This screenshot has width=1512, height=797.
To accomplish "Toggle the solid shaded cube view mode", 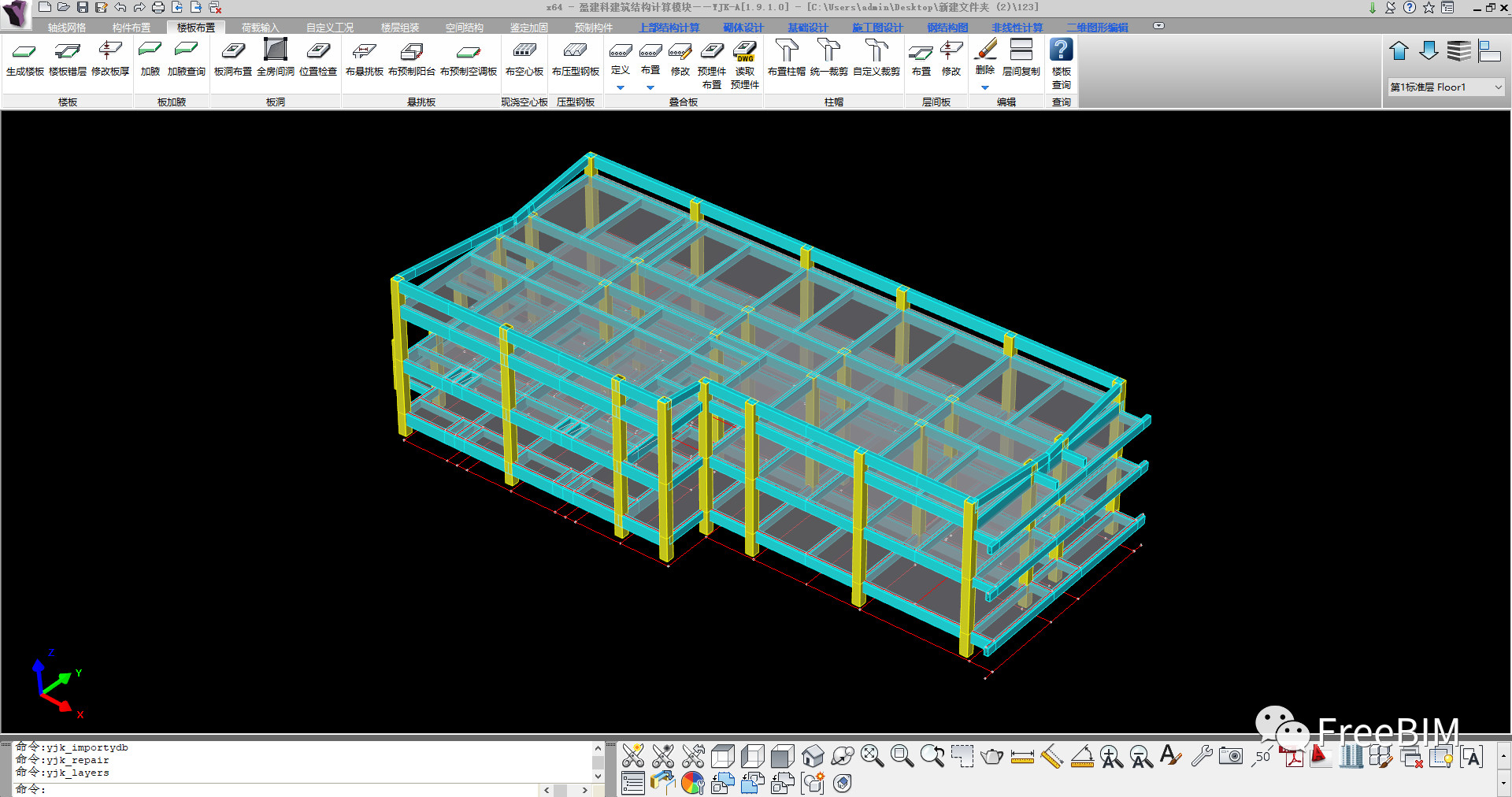I will point(782,757).
